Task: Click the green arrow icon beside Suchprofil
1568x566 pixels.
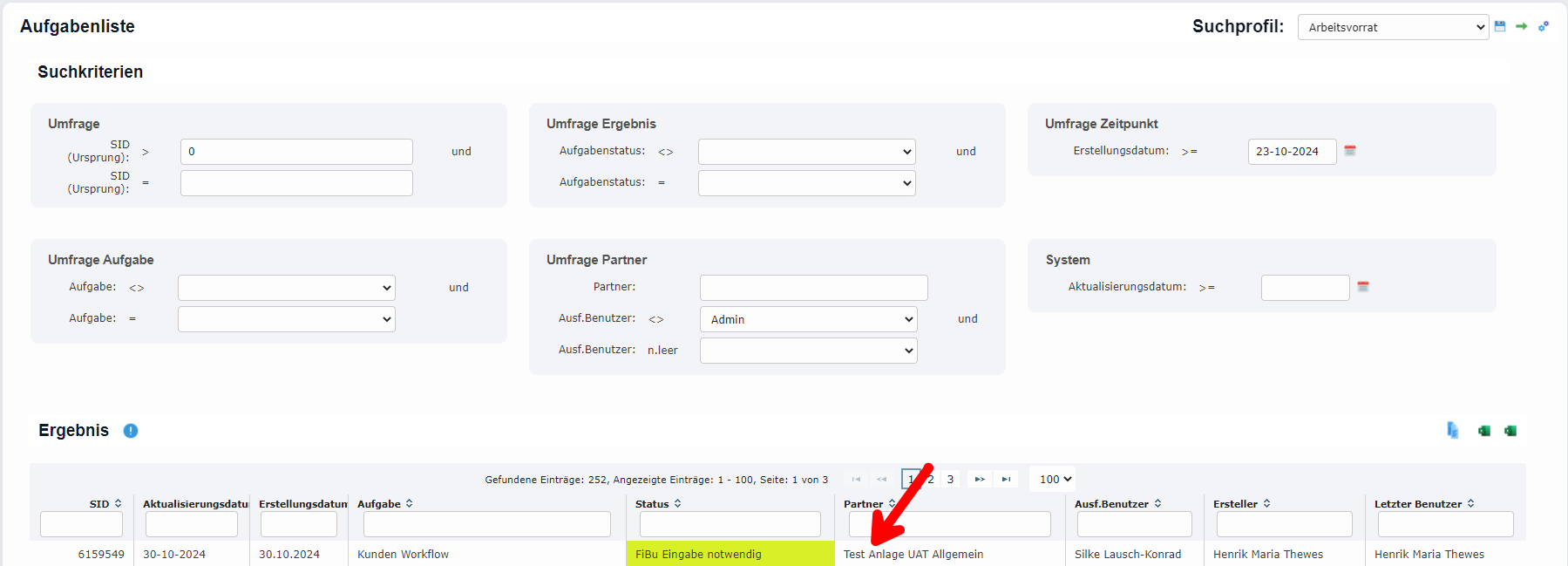Action: pos(1521,26)
